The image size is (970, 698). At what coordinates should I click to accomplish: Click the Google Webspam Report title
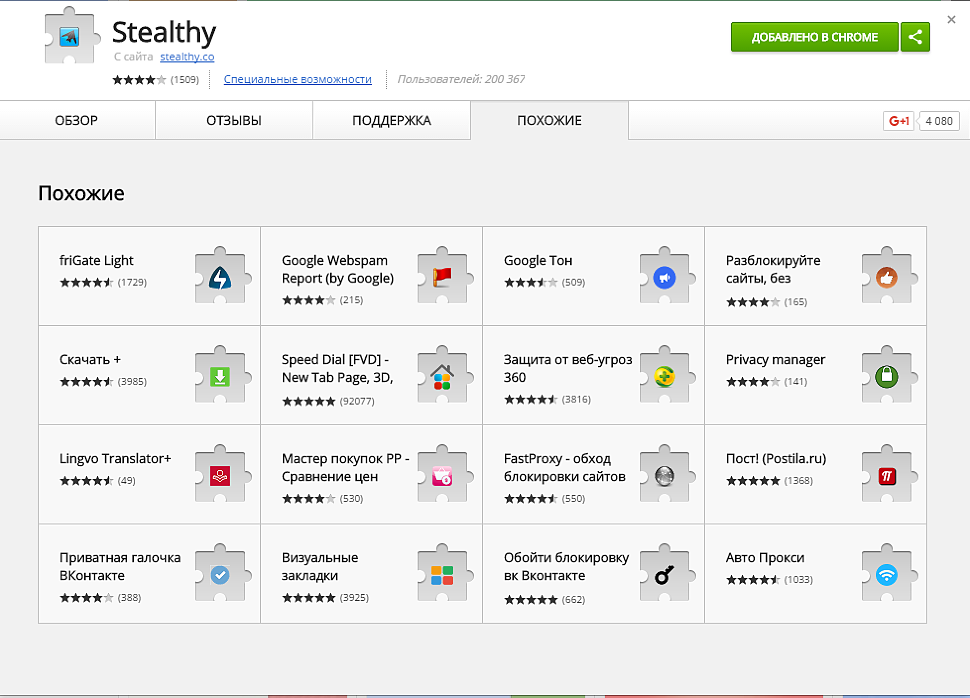(338, 269)
